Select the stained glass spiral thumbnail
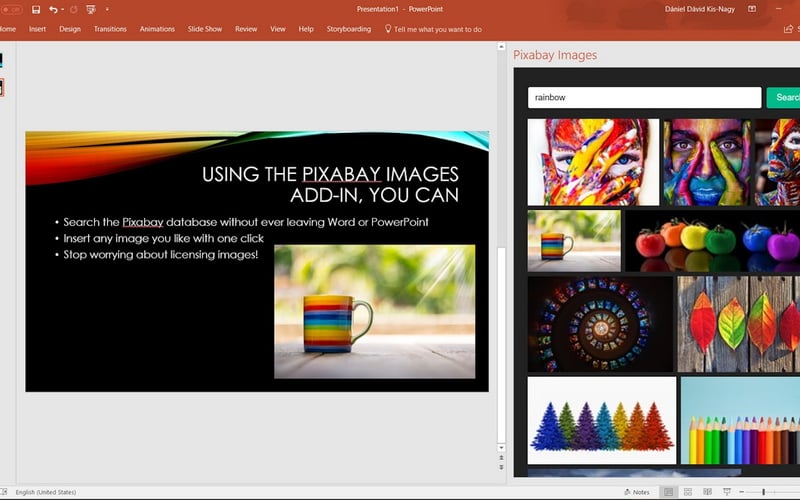 [x=600, y=324]
